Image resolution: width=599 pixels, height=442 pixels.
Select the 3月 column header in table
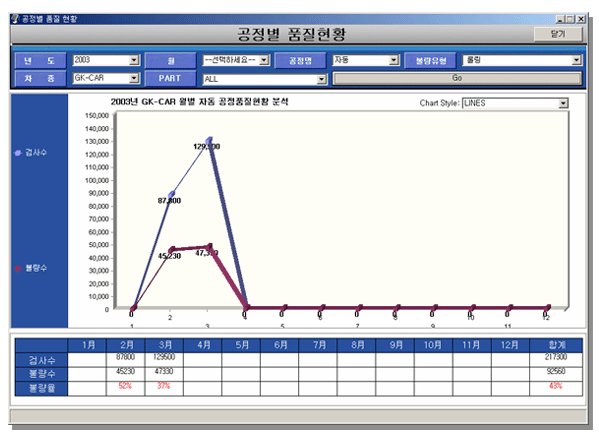pyautogui.click(x=164, y=345)
